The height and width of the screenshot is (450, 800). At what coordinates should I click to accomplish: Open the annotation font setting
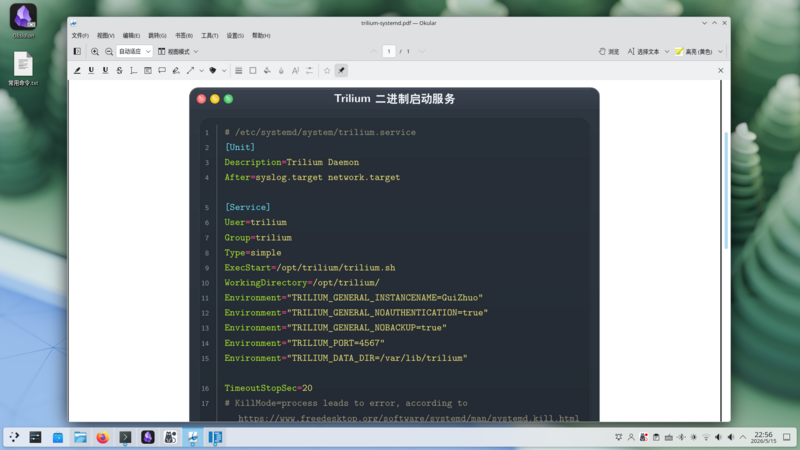click(295, 71)
